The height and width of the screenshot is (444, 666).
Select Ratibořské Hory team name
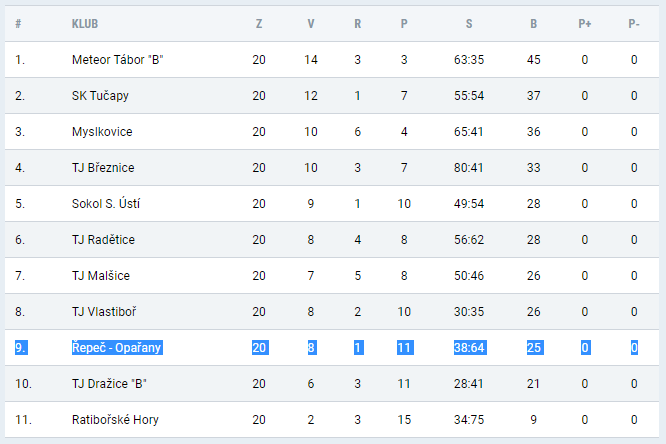115,420
